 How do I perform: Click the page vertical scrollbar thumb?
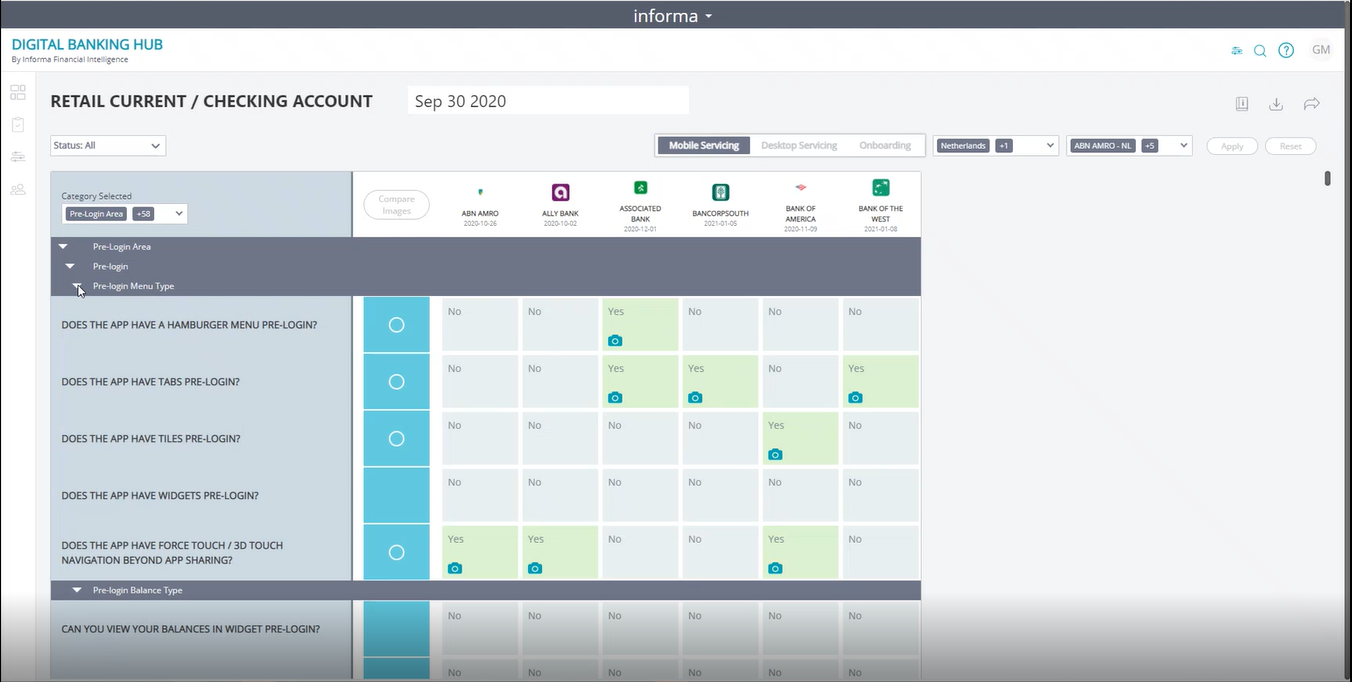pyautogui.click(x=1327, y=179)
